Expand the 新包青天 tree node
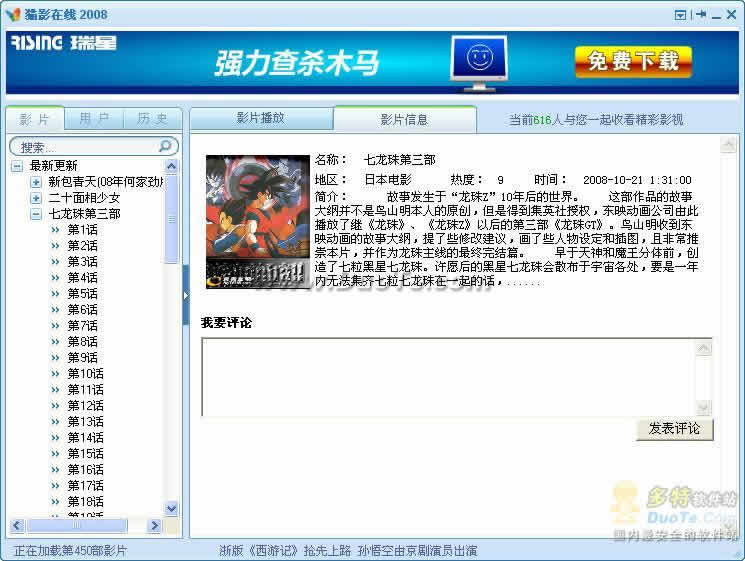 [36, 182]
